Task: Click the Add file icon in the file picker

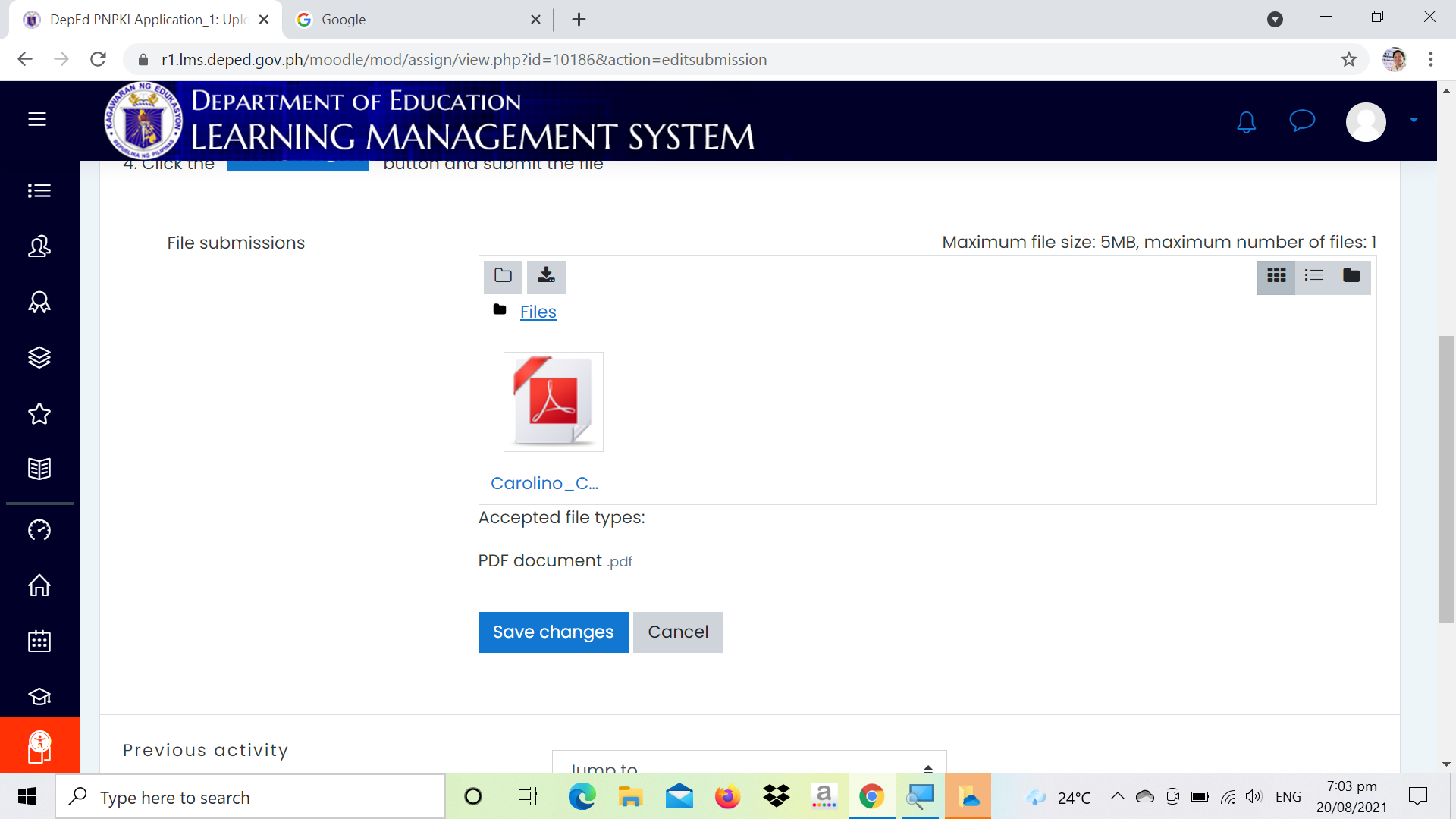Action: (x=503, y=277)
